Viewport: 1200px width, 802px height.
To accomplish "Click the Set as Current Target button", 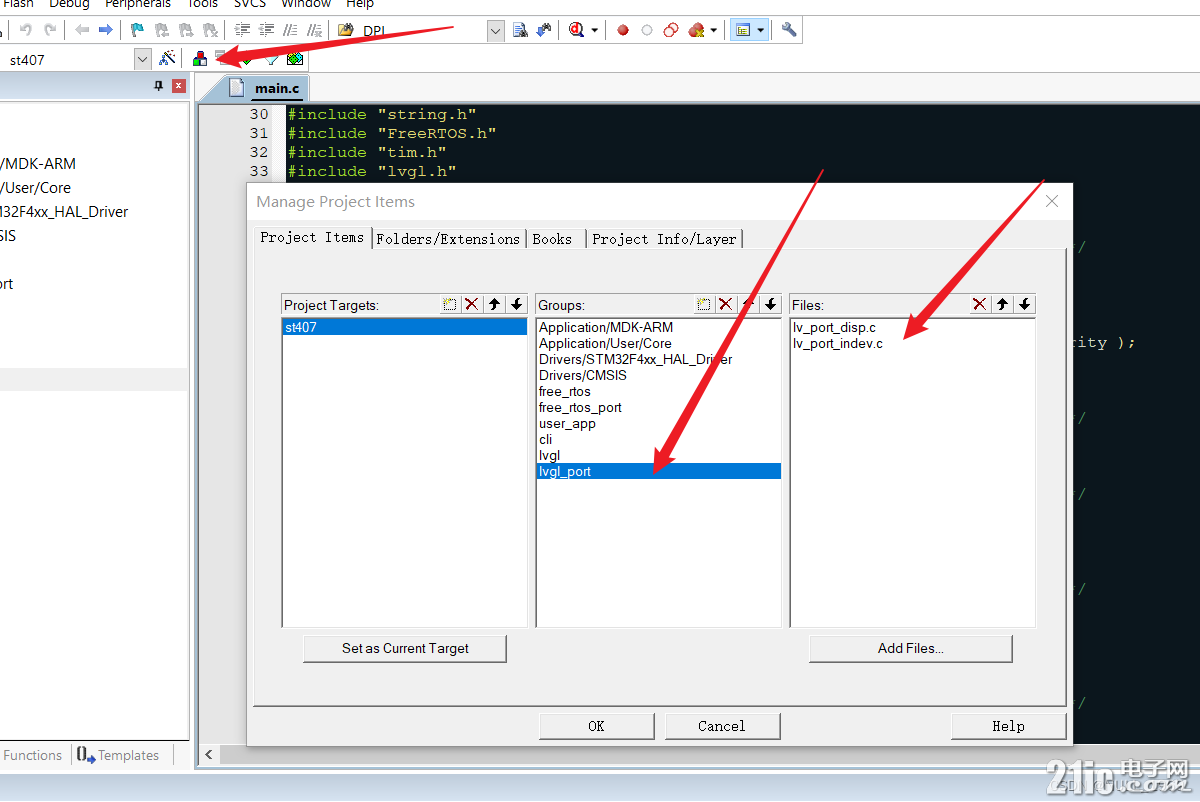I will (x=405, y=648).
